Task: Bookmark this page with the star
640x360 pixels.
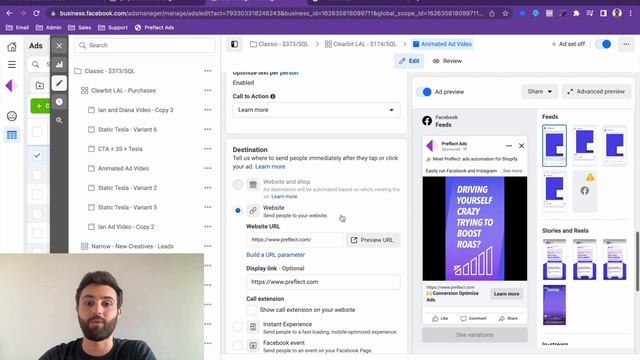Action: point(505,13)
